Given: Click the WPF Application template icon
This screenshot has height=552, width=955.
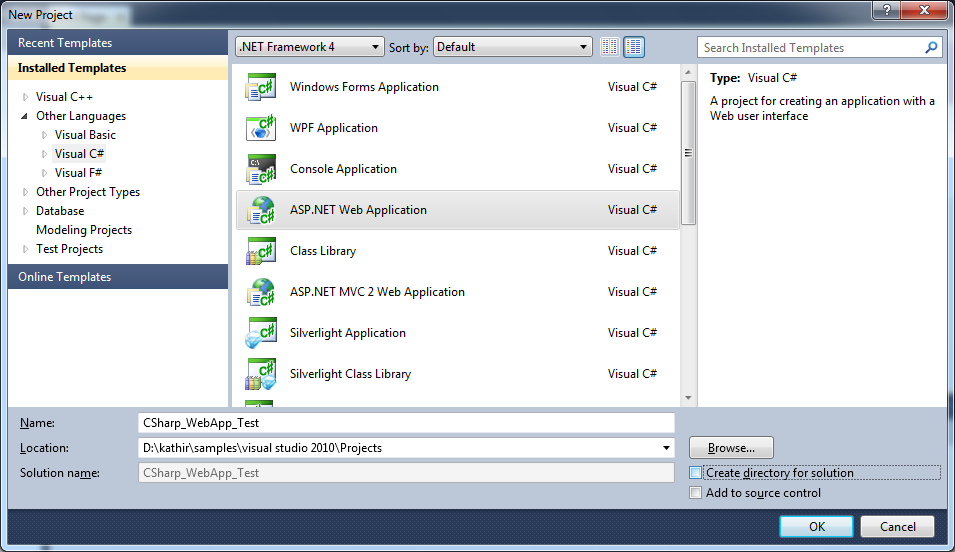Looking at the screenshot, I should pyautogui.click(x=261, y=128).
